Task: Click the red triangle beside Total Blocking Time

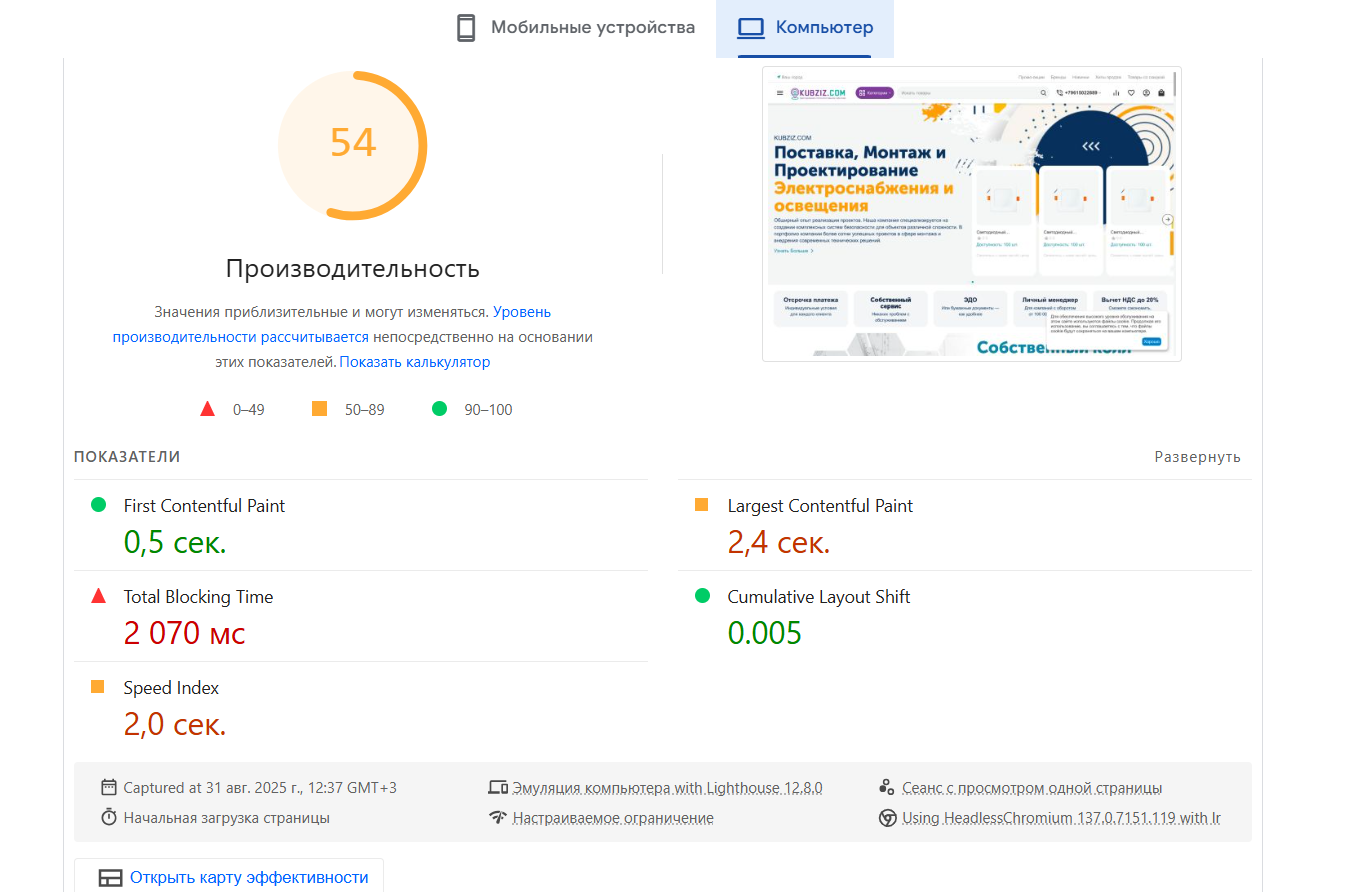Action: tap(98, 596)
